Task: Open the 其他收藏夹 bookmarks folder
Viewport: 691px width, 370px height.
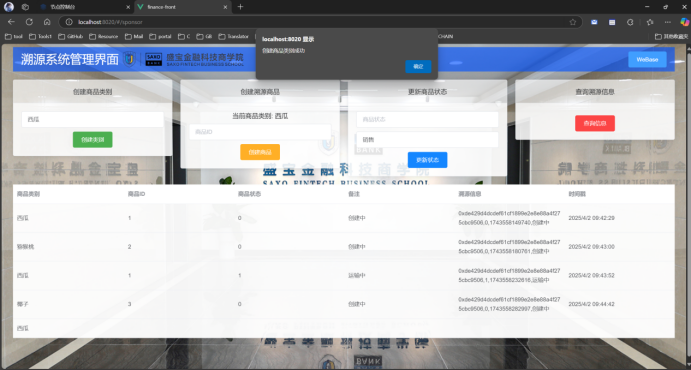Action: coord(671,37)
